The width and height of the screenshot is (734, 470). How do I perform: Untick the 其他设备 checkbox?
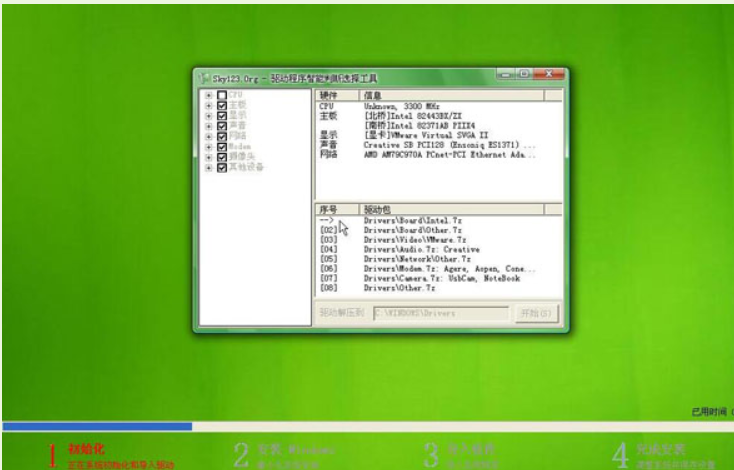(221, 165)
